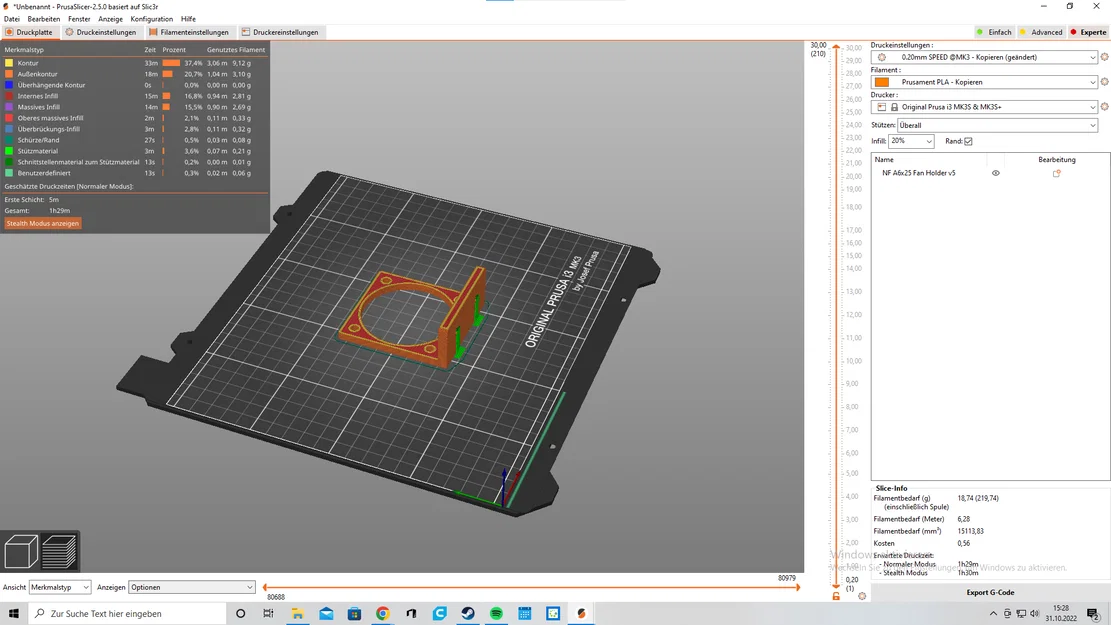
Task: Open Google Chrome from the taskbar
Action: pyautogui.click(x=383, y=614)
